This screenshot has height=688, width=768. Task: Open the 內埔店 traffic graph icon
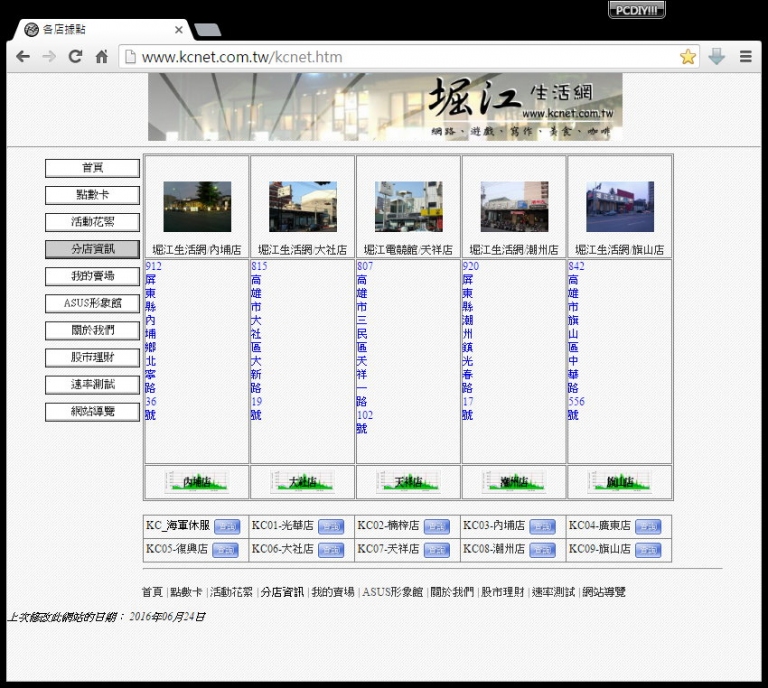[197, 482]
